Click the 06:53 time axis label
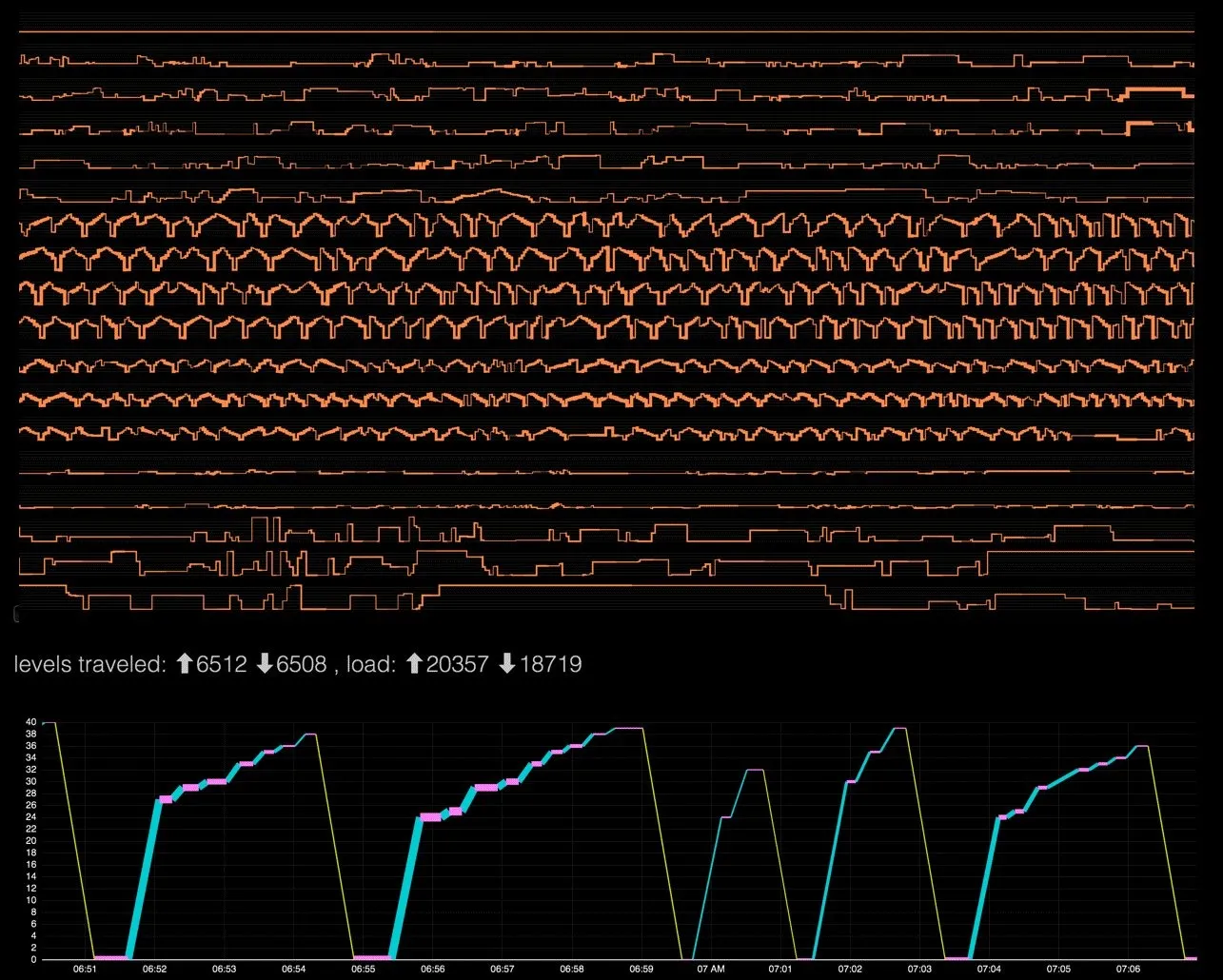This screenshot has height=980, width=1223. point(224,970)
